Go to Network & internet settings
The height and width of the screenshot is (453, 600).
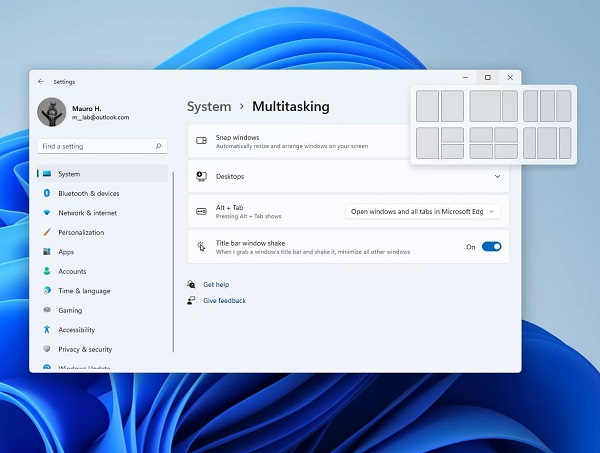(x=103, y=213)
